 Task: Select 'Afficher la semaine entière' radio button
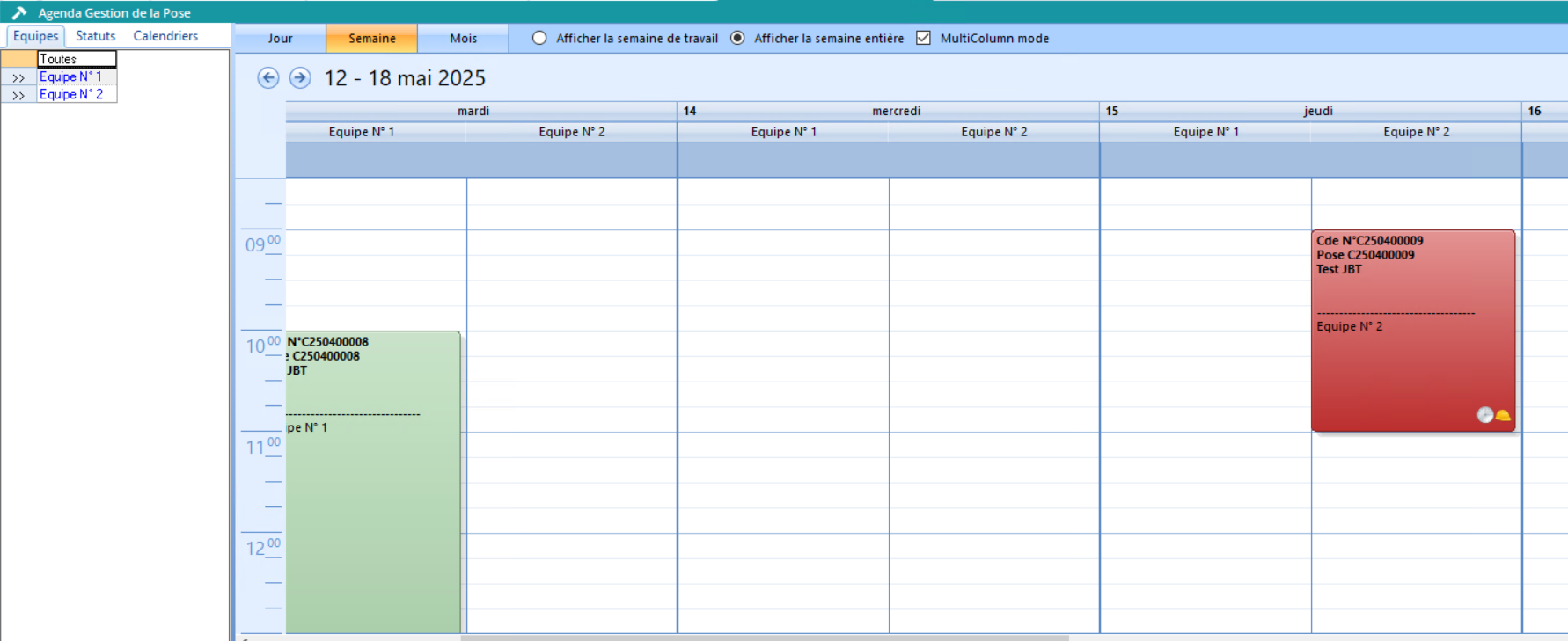tap(737, 38)
